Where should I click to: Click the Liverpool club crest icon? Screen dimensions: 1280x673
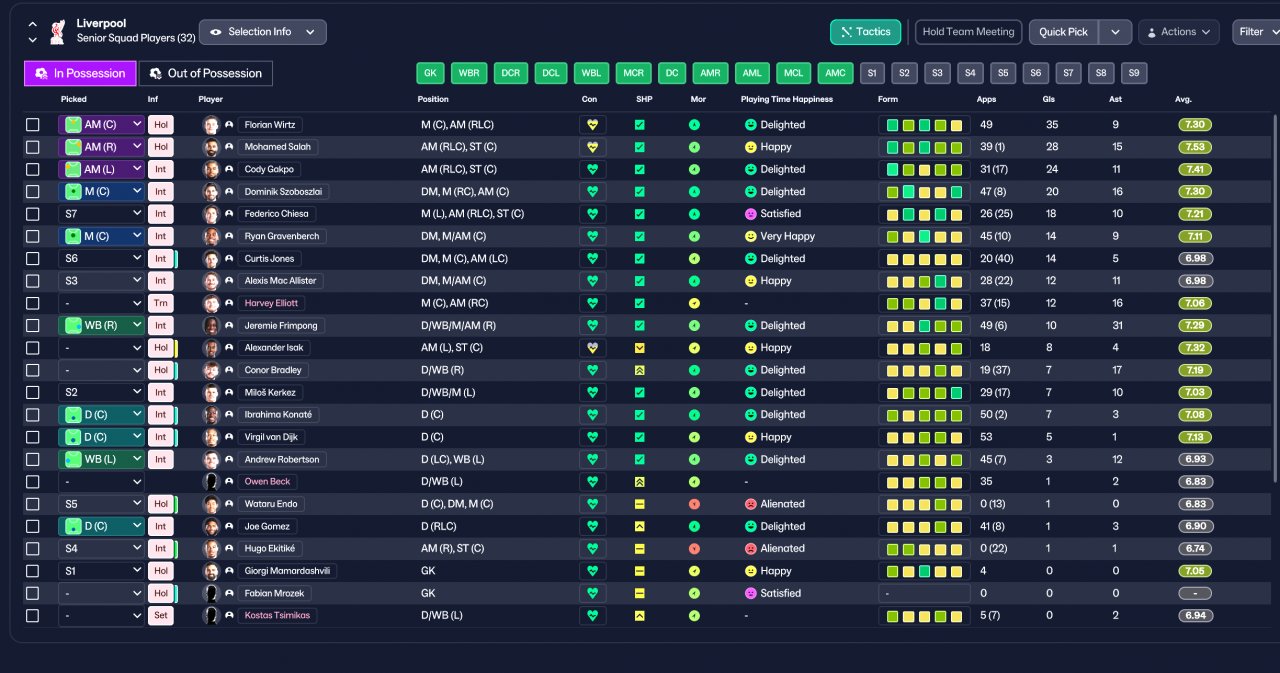pos(59,31)
